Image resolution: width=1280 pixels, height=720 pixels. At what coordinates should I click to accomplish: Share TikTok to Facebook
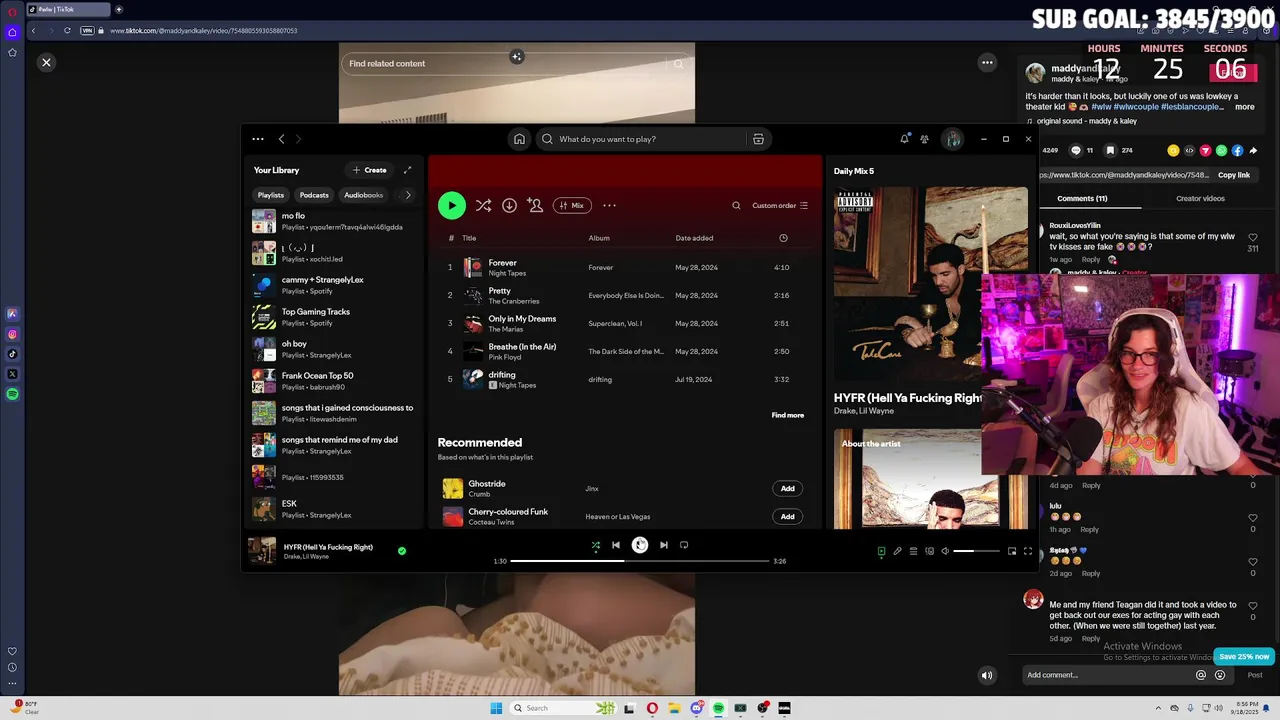1237,150
